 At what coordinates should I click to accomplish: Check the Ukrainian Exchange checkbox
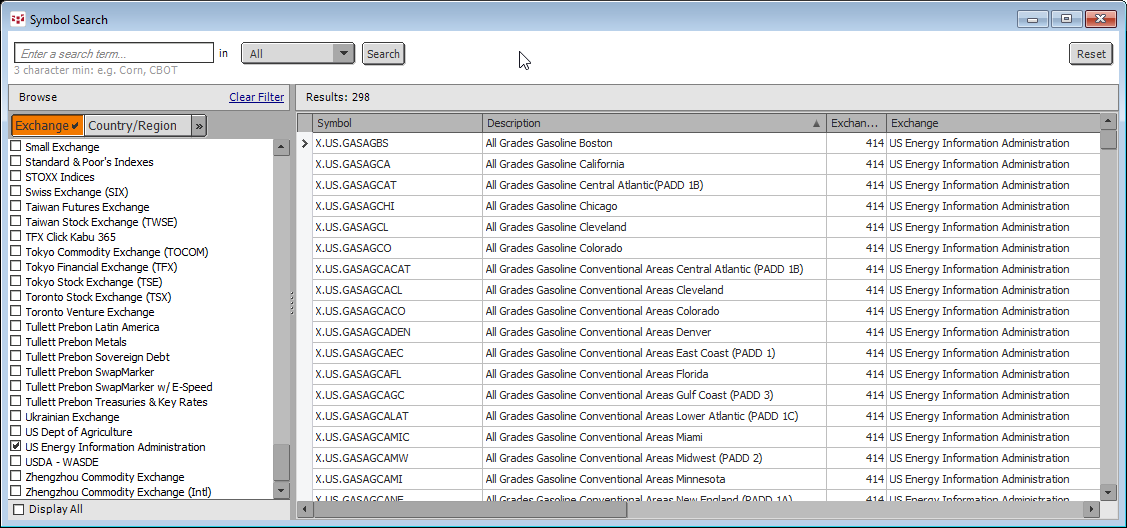tap(16, 417)
